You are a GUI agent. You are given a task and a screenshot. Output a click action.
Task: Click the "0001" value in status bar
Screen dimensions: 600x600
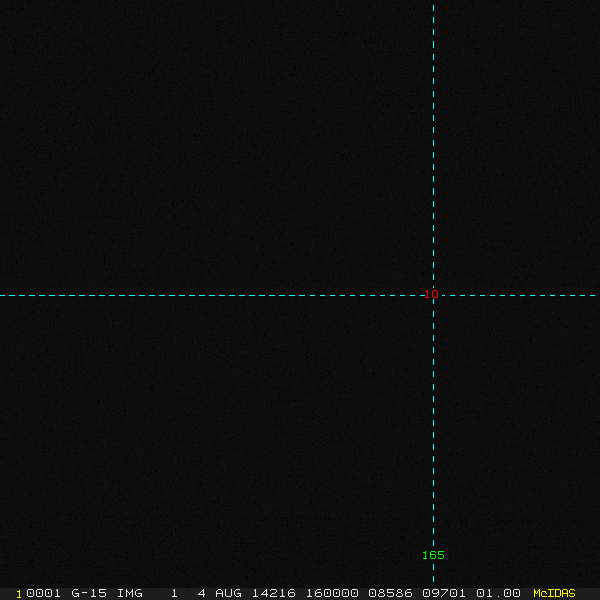tap(43, 593)
